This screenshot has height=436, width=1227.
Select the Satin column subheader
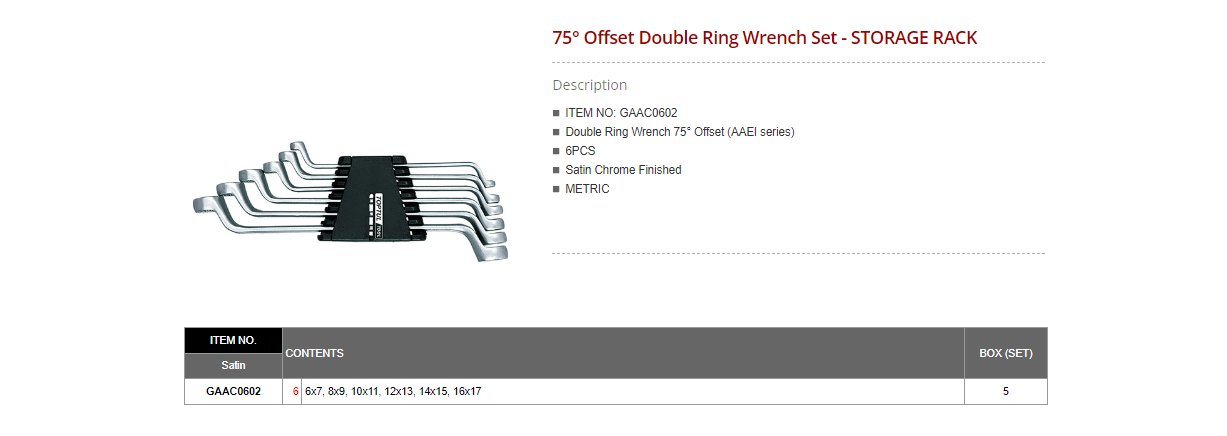[x=233, y=365]
